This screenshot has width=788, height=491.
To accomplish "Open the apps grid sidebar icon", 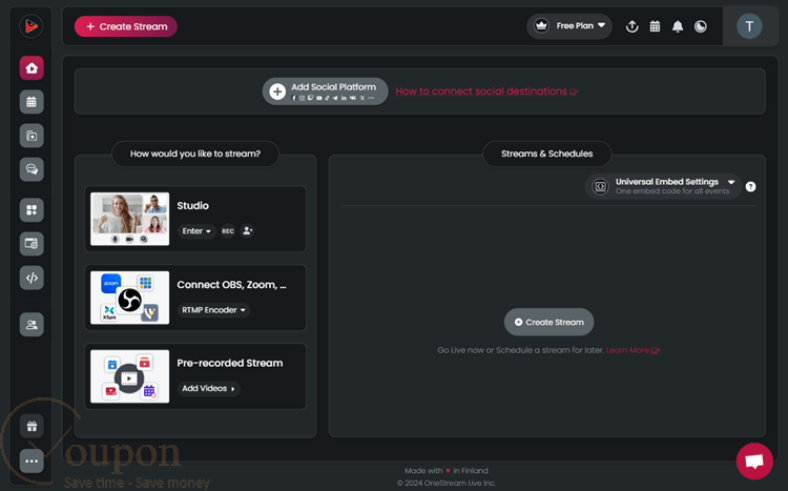I will point(32,210).
